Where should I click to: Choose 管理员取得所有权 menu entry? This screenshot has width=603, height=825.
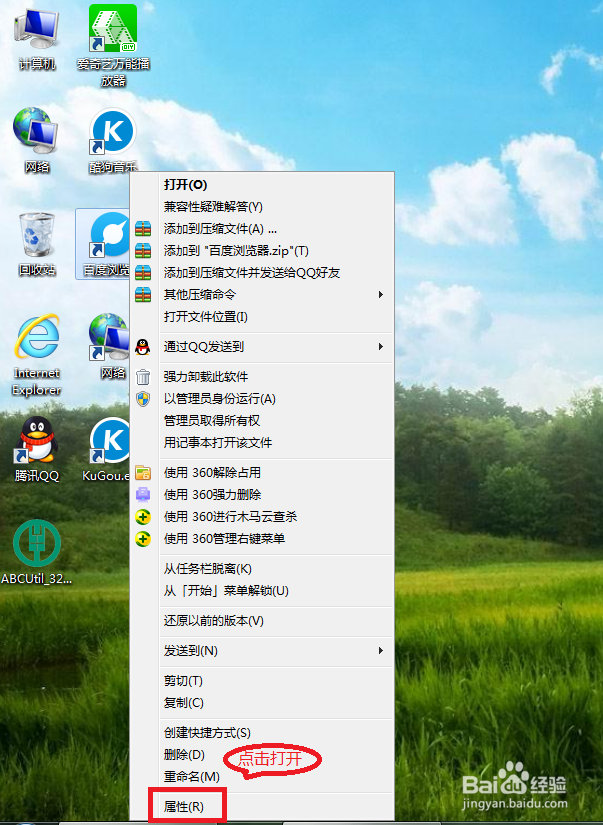click(262, 421)
